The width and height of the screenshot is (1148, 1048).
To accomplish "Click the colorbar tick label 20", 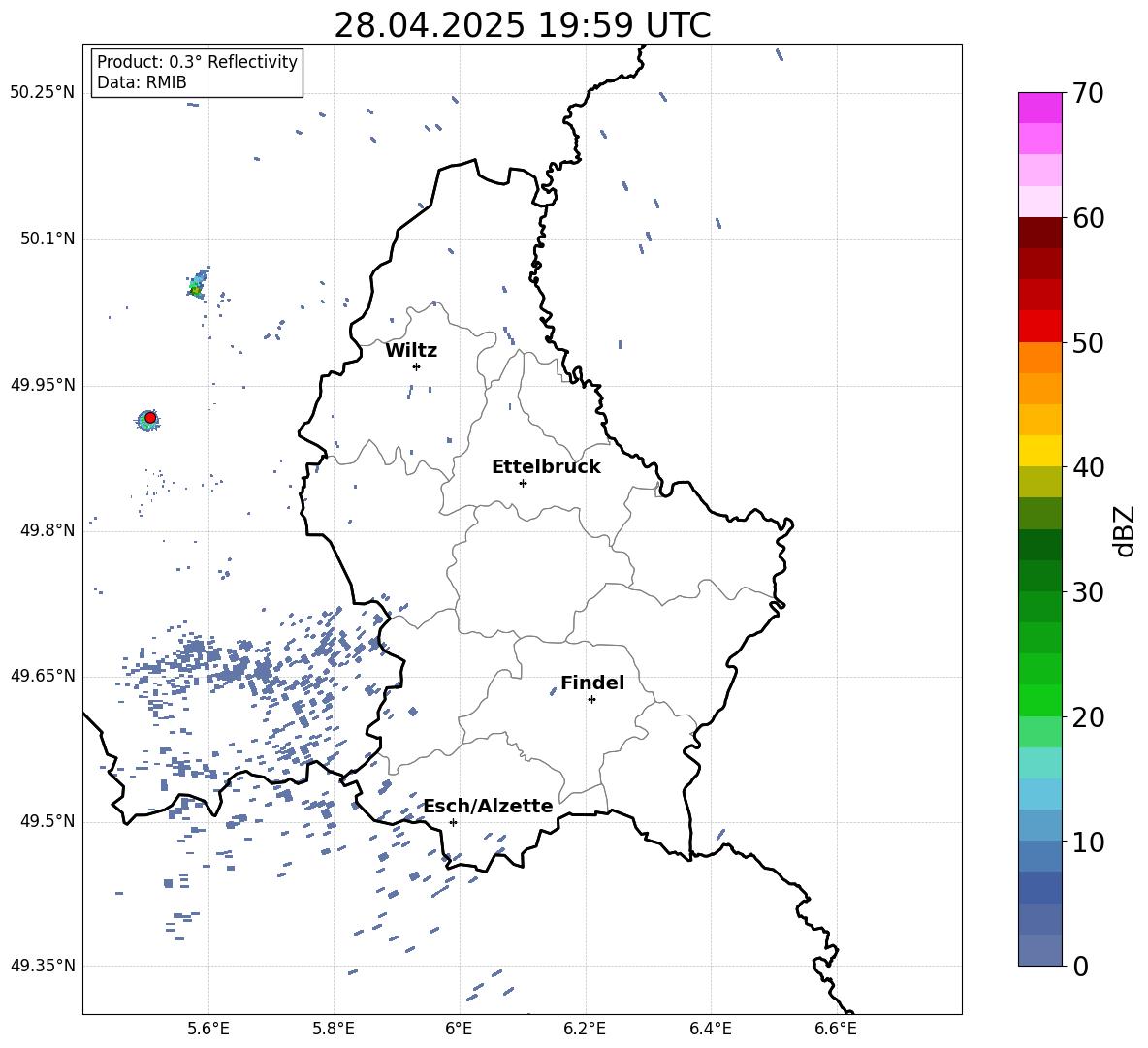I will (x=1088, y=717).
